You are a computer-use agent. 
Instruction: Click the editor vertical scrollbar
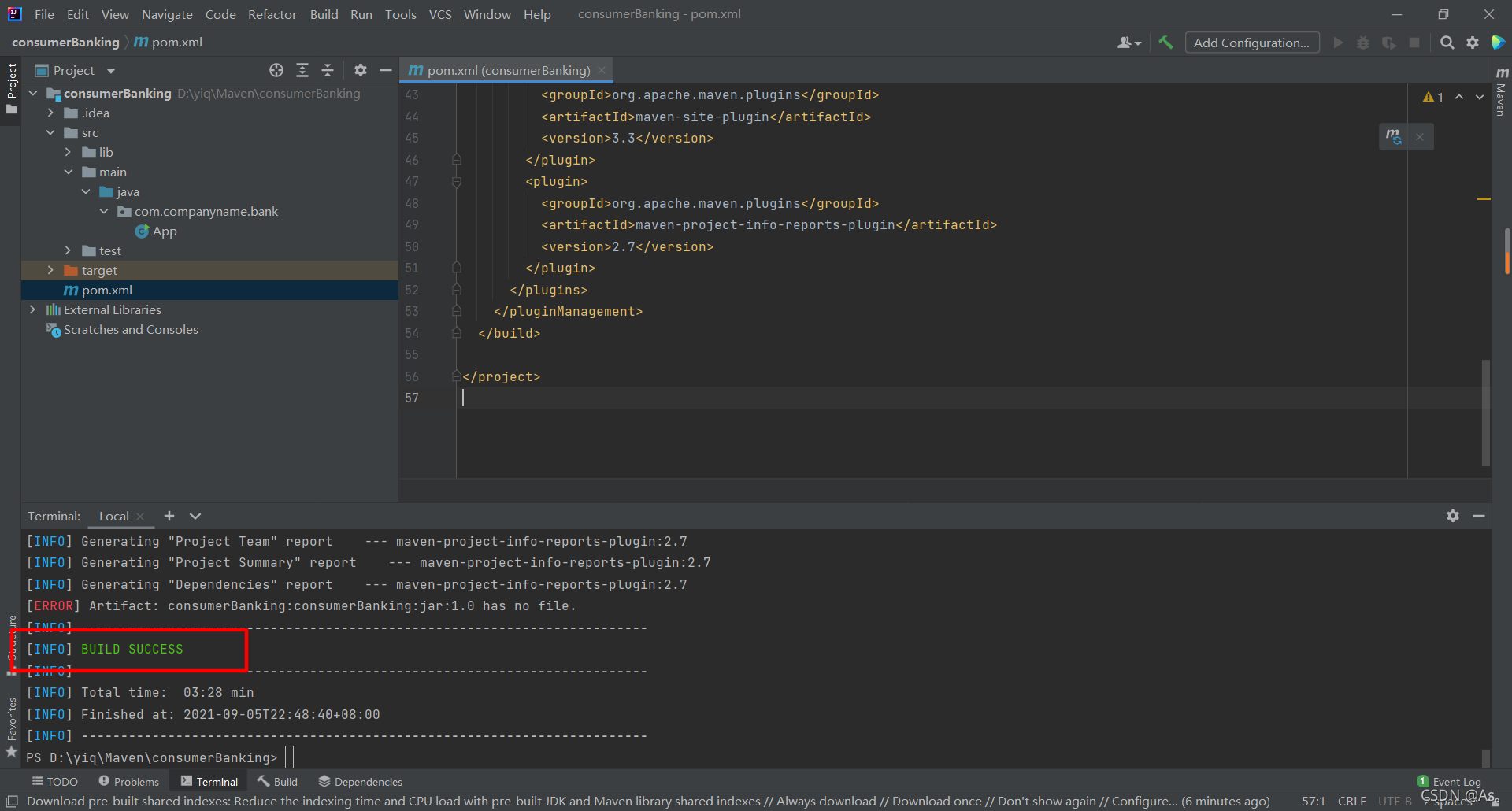pyautogui.click(x=1486, y=412)
